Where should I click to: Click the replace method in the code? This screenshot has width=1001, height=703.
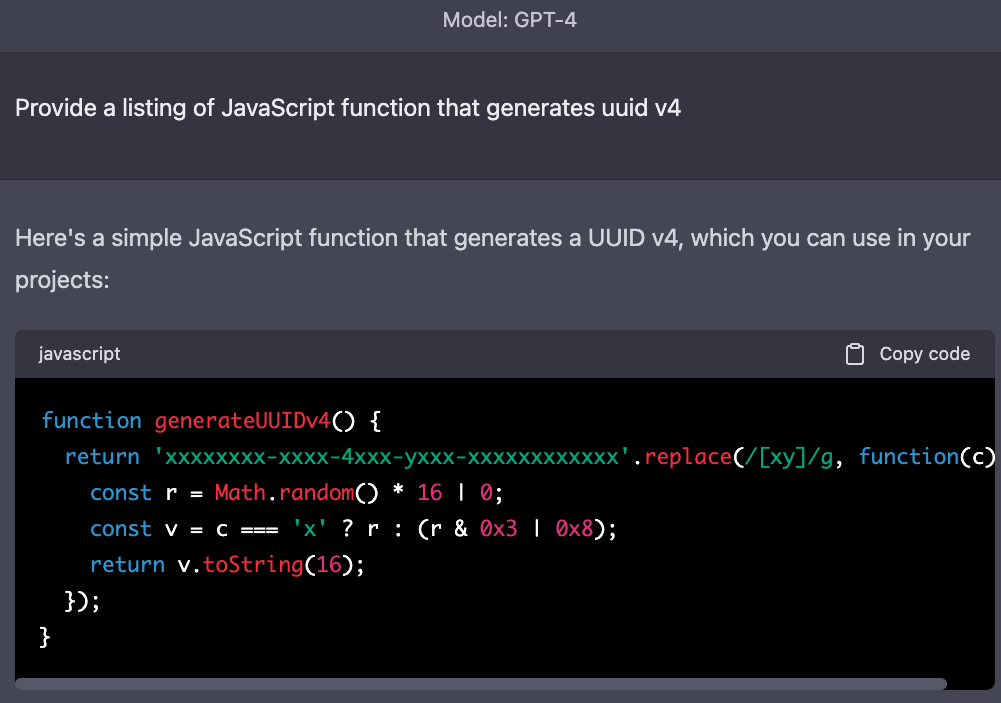coord(687,457)
